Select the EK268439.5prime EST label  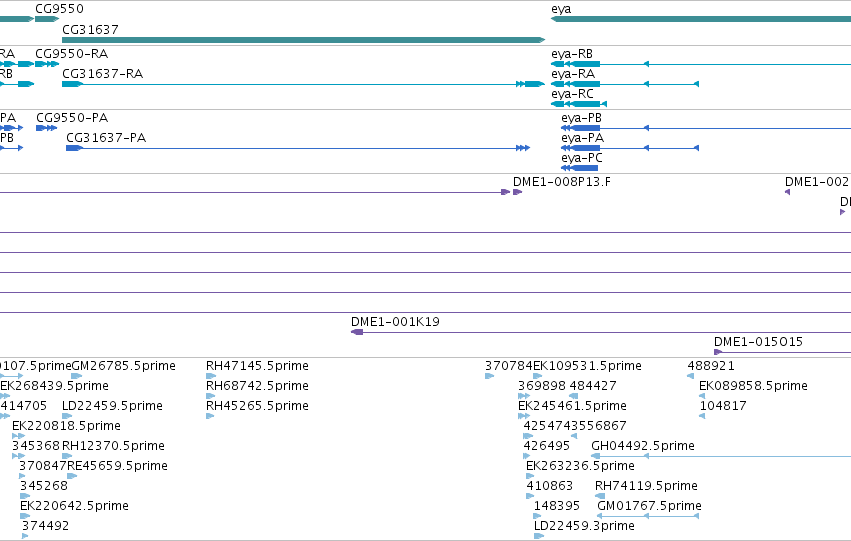tap(54, 386)
